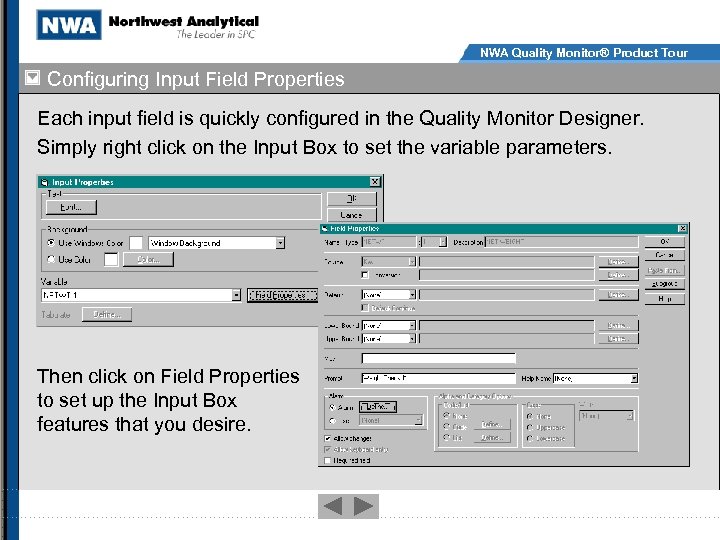This screenshot has width=720, height=540.
Task: Click the Field Properties button
Action: coord(282,295)
